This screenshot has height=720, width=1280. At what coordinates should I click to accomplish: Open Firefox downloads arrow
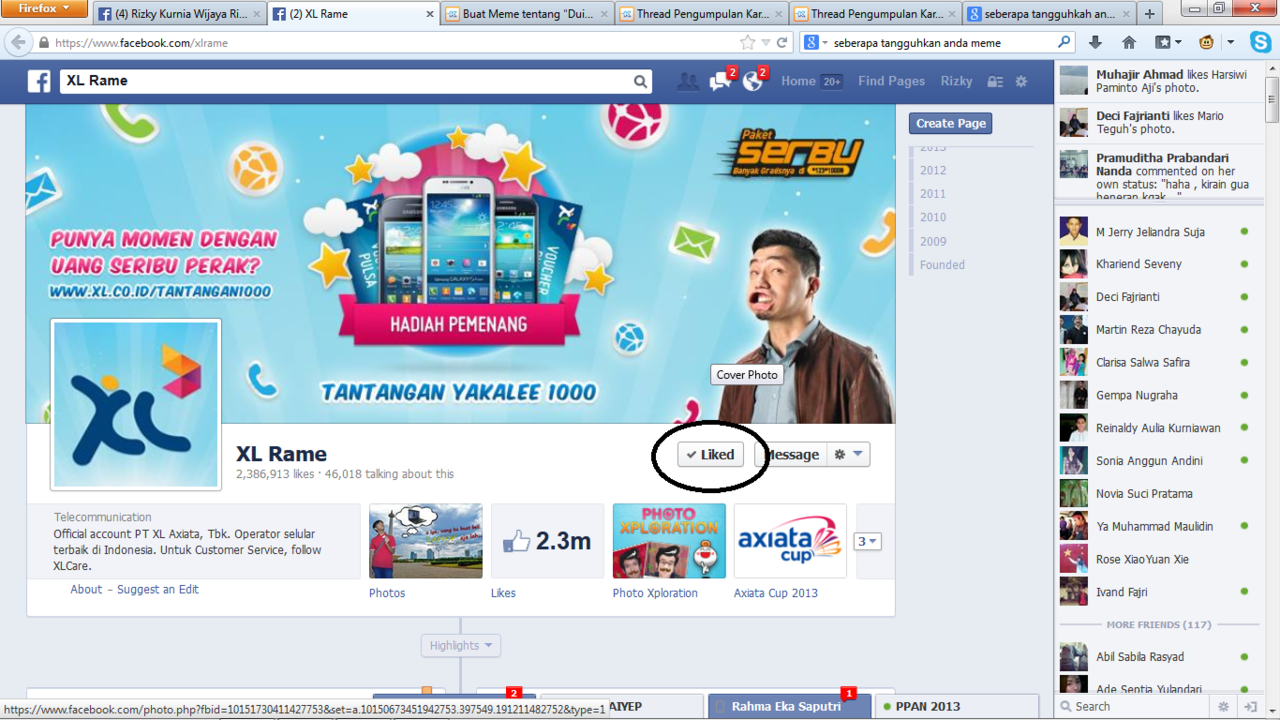[x=1095, y=42]
